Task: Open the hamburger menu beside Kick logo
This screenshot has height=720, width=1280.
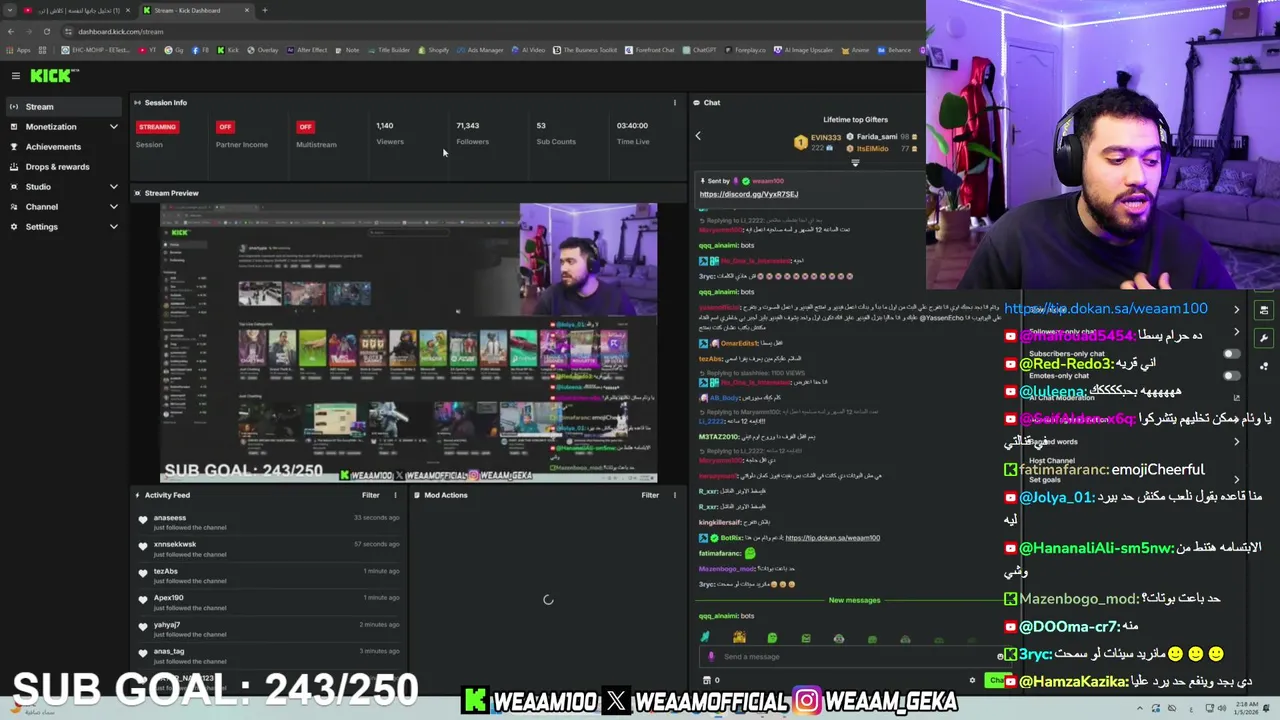Action: pos(15,76)
